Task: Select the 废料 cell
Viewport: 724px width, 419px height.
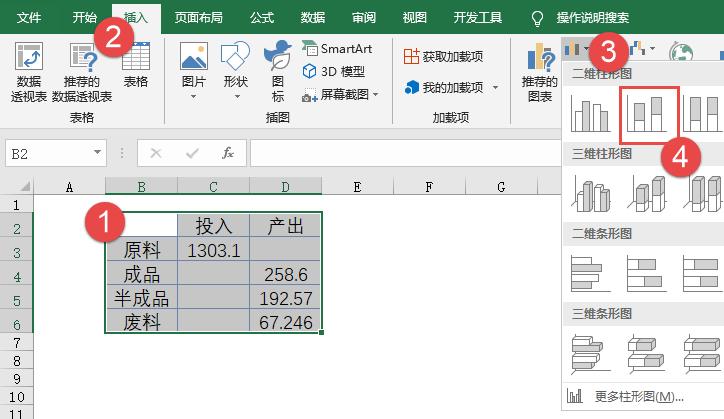Action: tap(141, 322)
